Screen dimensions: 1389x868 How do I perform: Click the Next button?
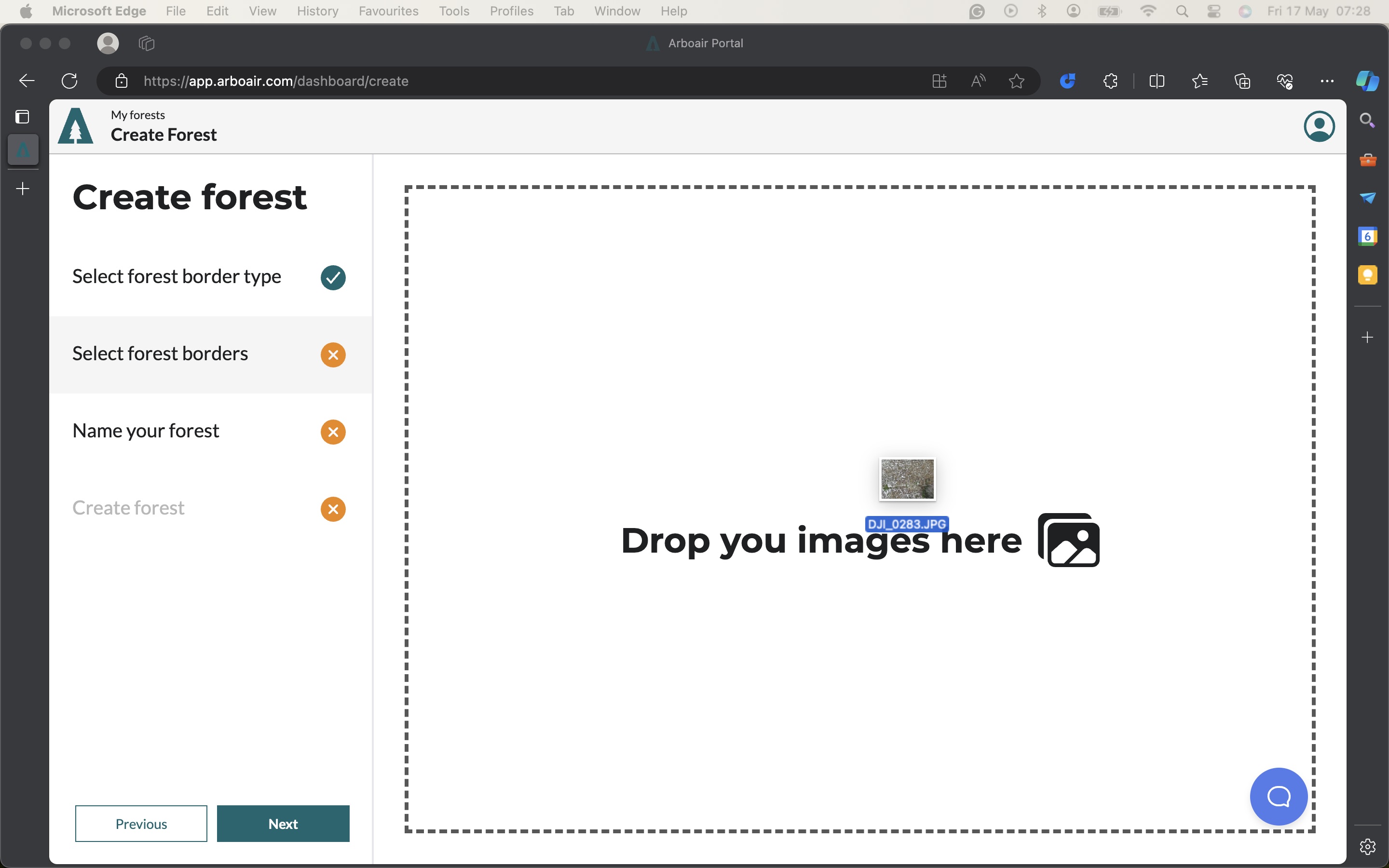[283, 823]
